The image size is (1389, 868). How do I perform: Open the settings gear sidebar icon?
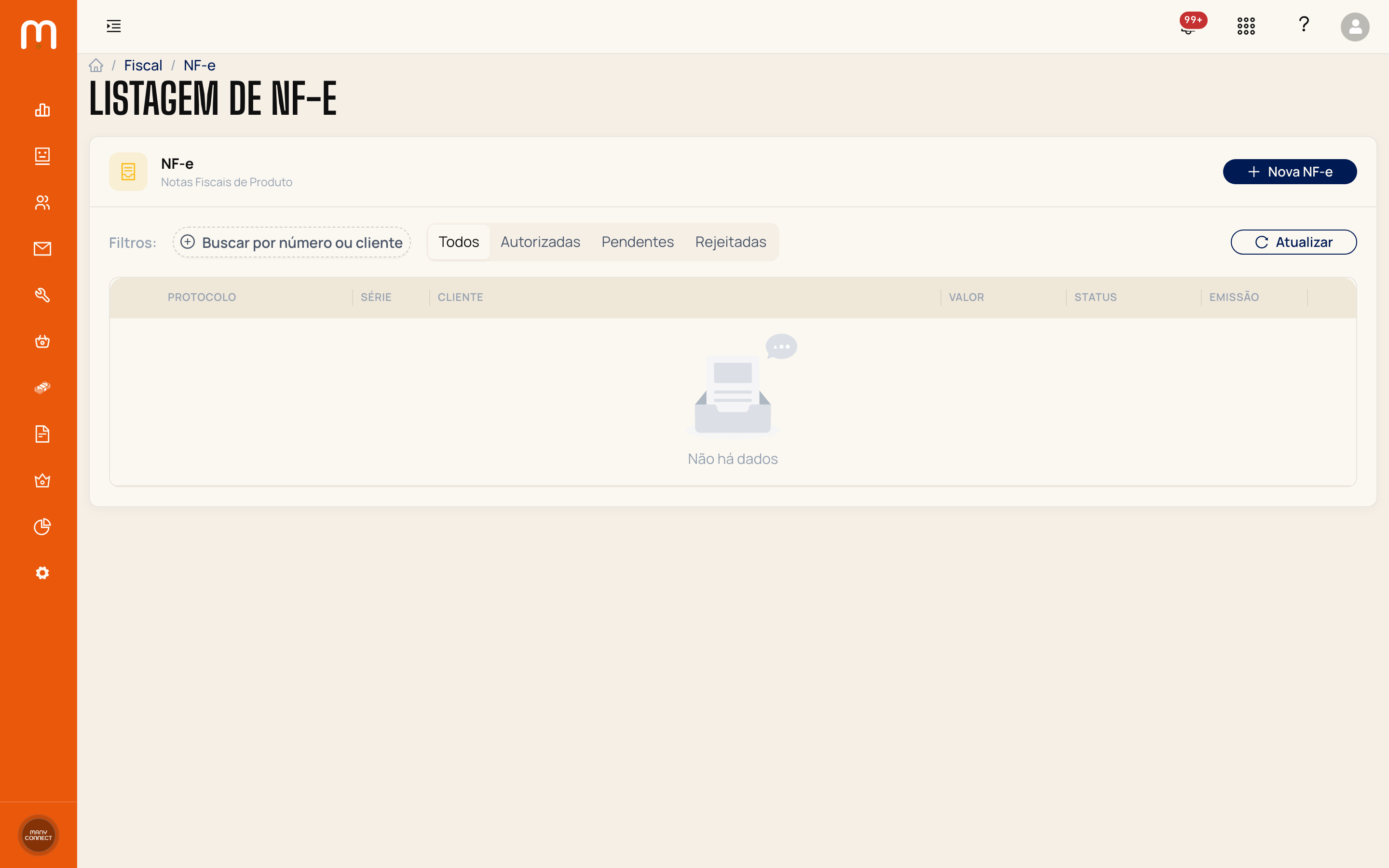pyautogui.click(x=42, y=573)
